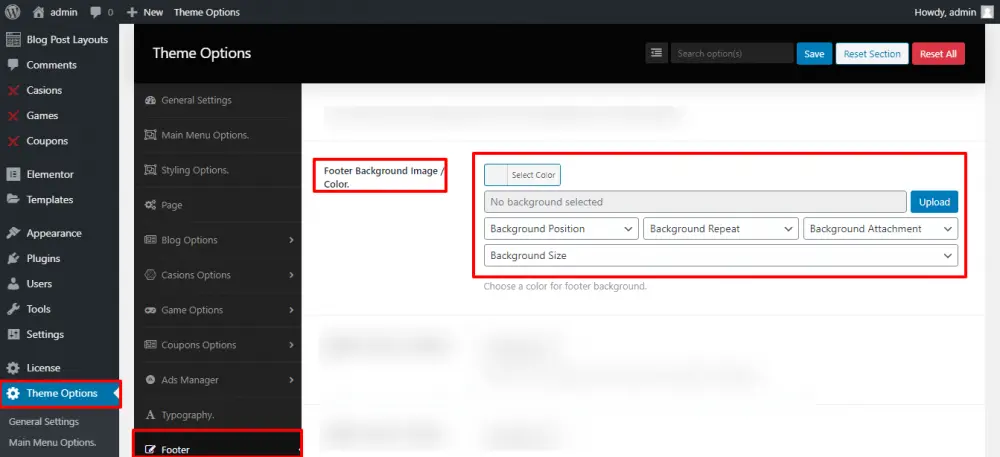Click the General Settings dashboard icon
The width and height of the screenshot is (1000, 457).
click(x=151, y=101)
